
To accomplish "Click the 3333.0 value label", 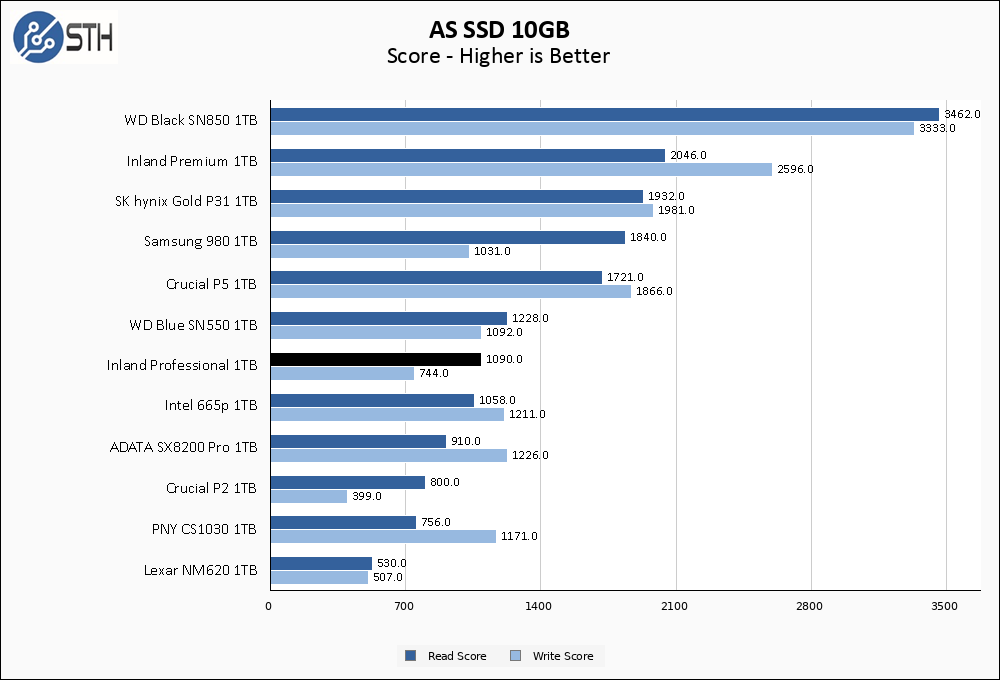I will tap(937, 128).
